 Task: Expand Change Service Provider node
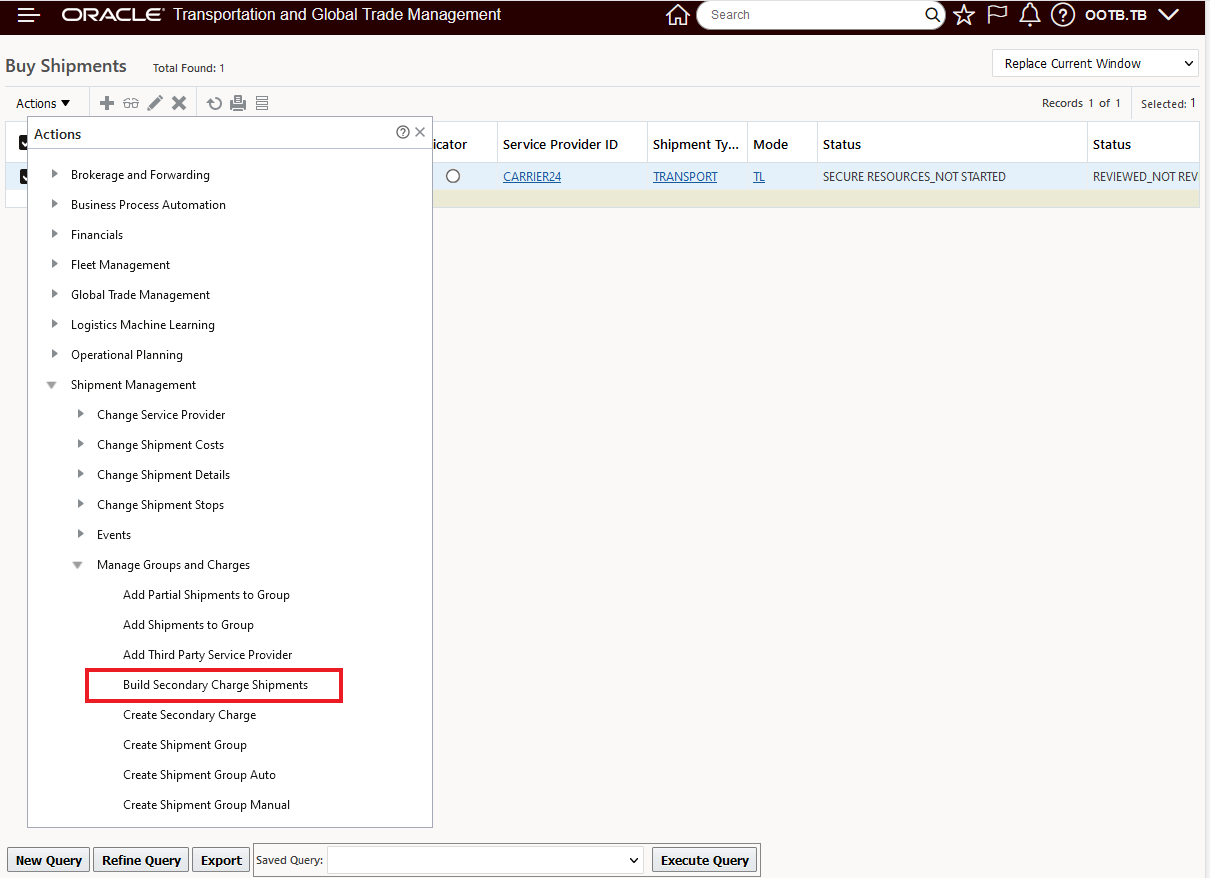click(x=81, y=414)
